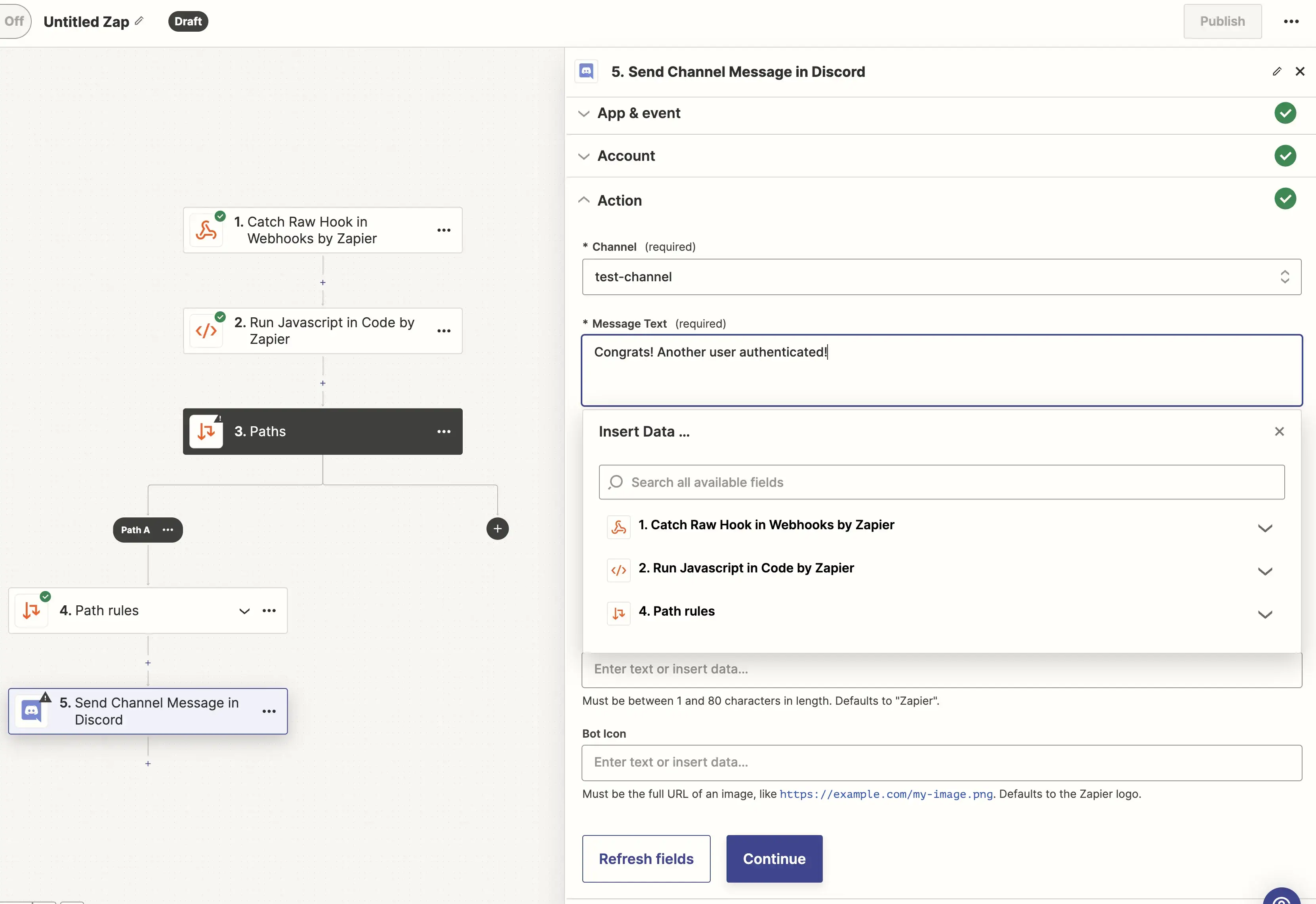This screenshot has width=1316, height=904.
Task: Add a new path with the plus button
Action: point(497,529)
